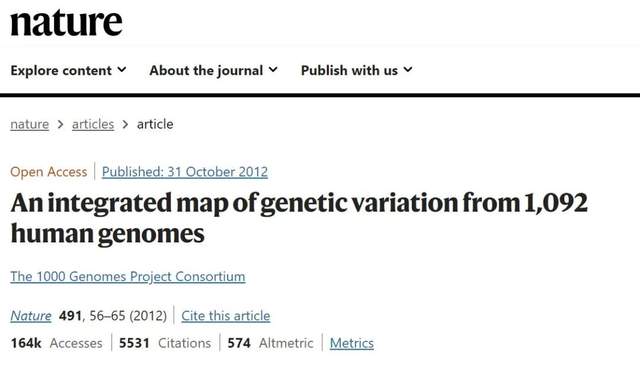This screenshot has width=640, height=371.
Task: Expand the Publish with us chevron
Action: pyautogui.click(x=408, y=70)
